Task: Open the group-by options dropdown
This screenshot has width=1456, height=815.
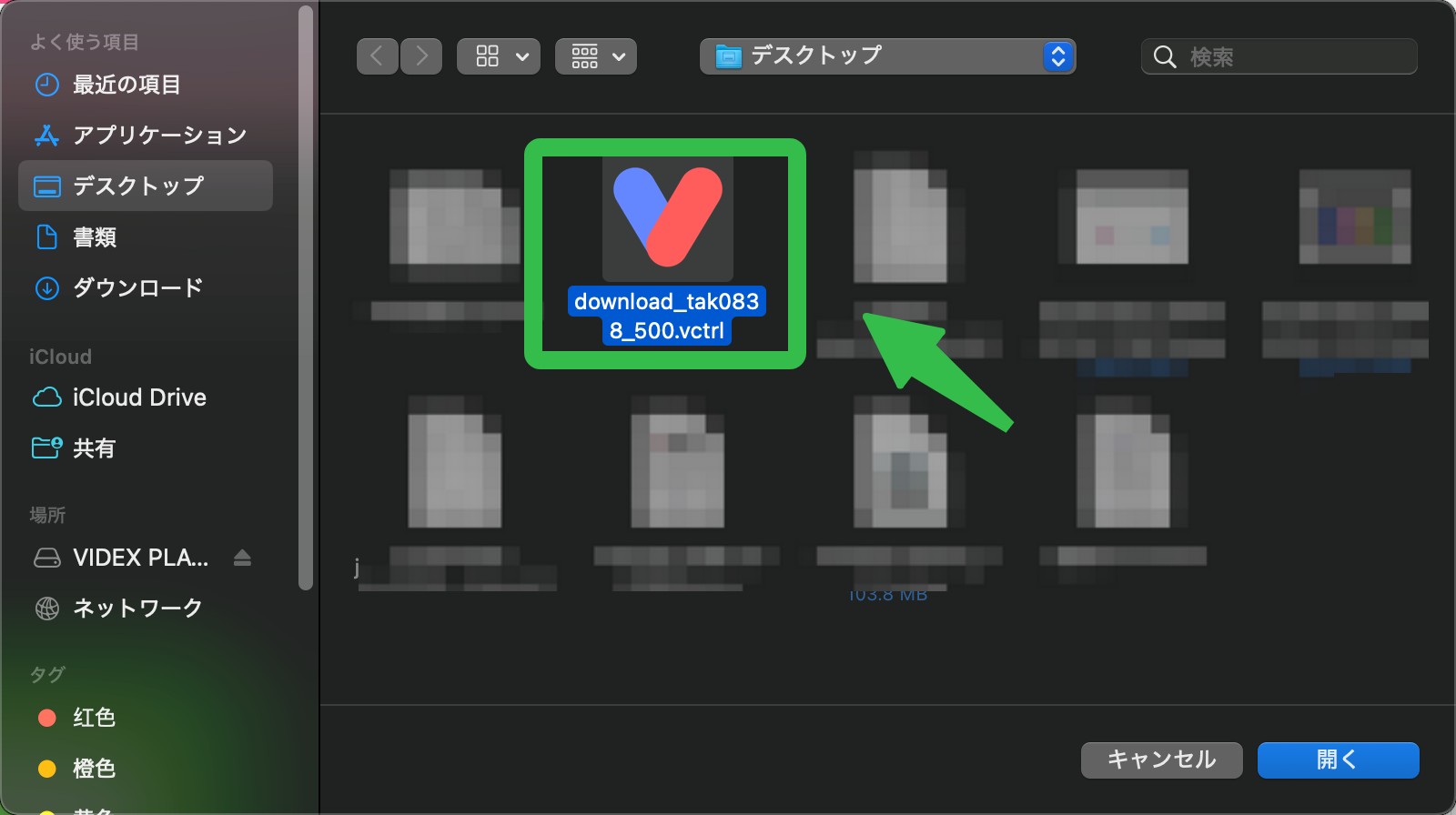Action: coord(596,56)
